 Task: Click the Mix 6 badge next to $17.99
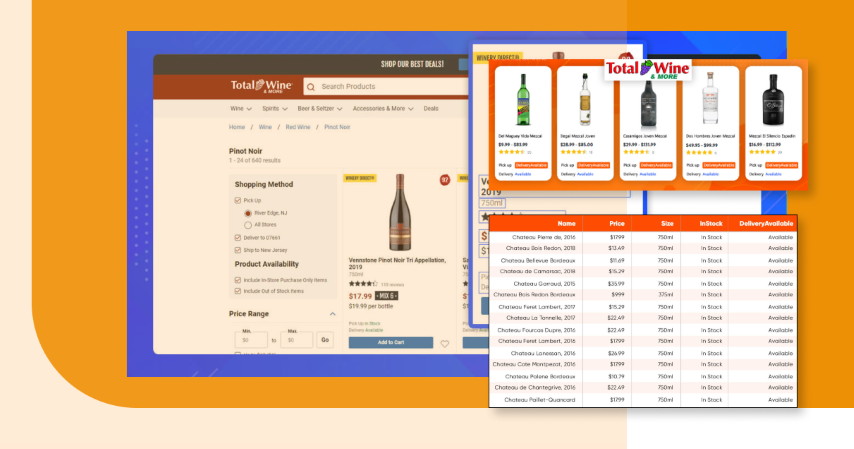(387, 296)
